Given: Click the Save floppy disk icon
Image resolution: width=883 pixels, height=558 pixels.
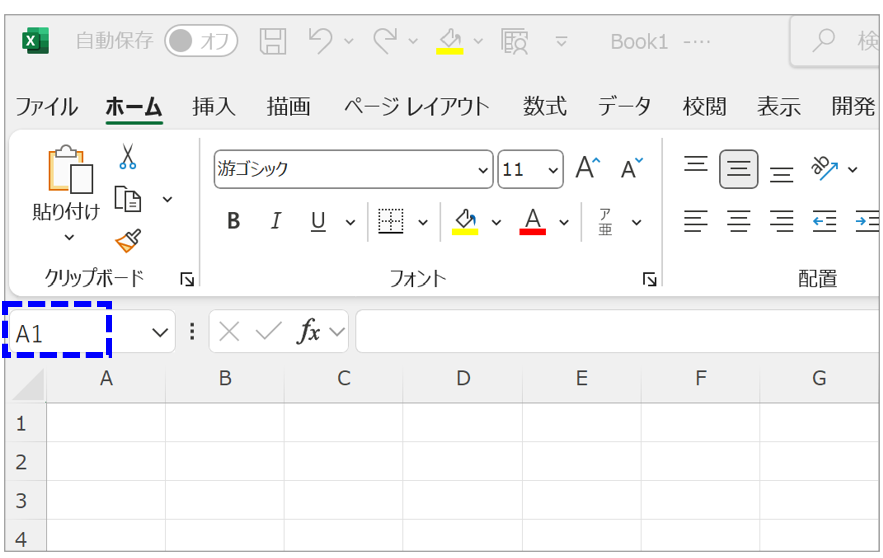Looking at the screenshot, I should 273,41.
